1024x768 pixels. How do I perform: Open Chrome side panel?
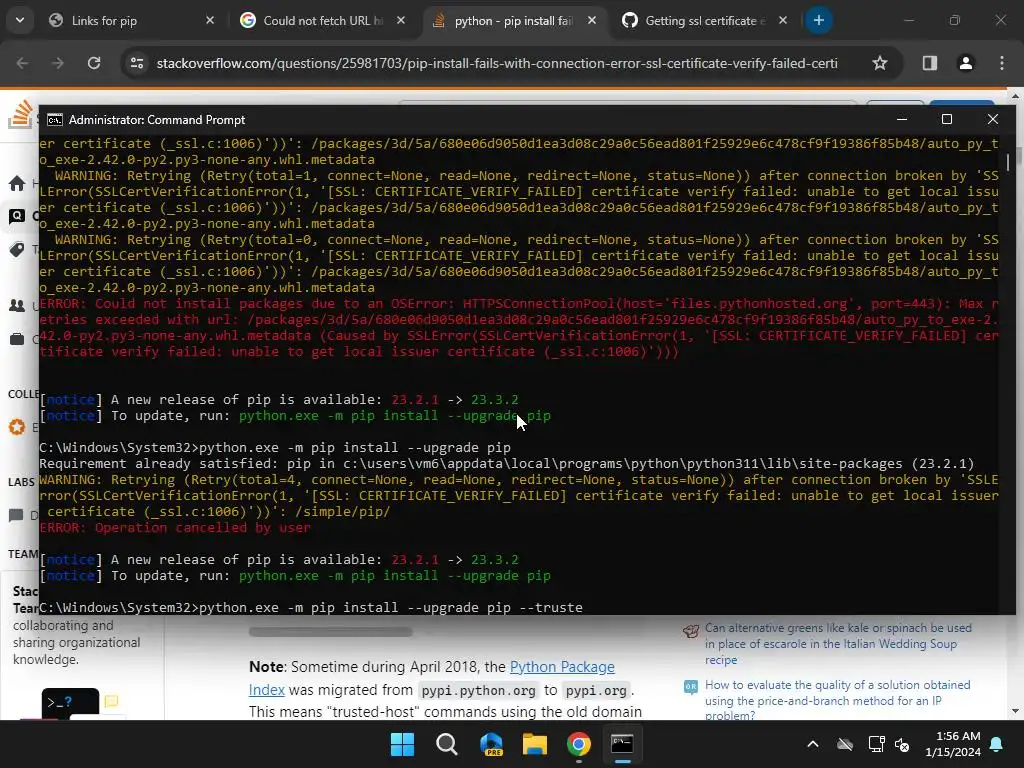929,63
